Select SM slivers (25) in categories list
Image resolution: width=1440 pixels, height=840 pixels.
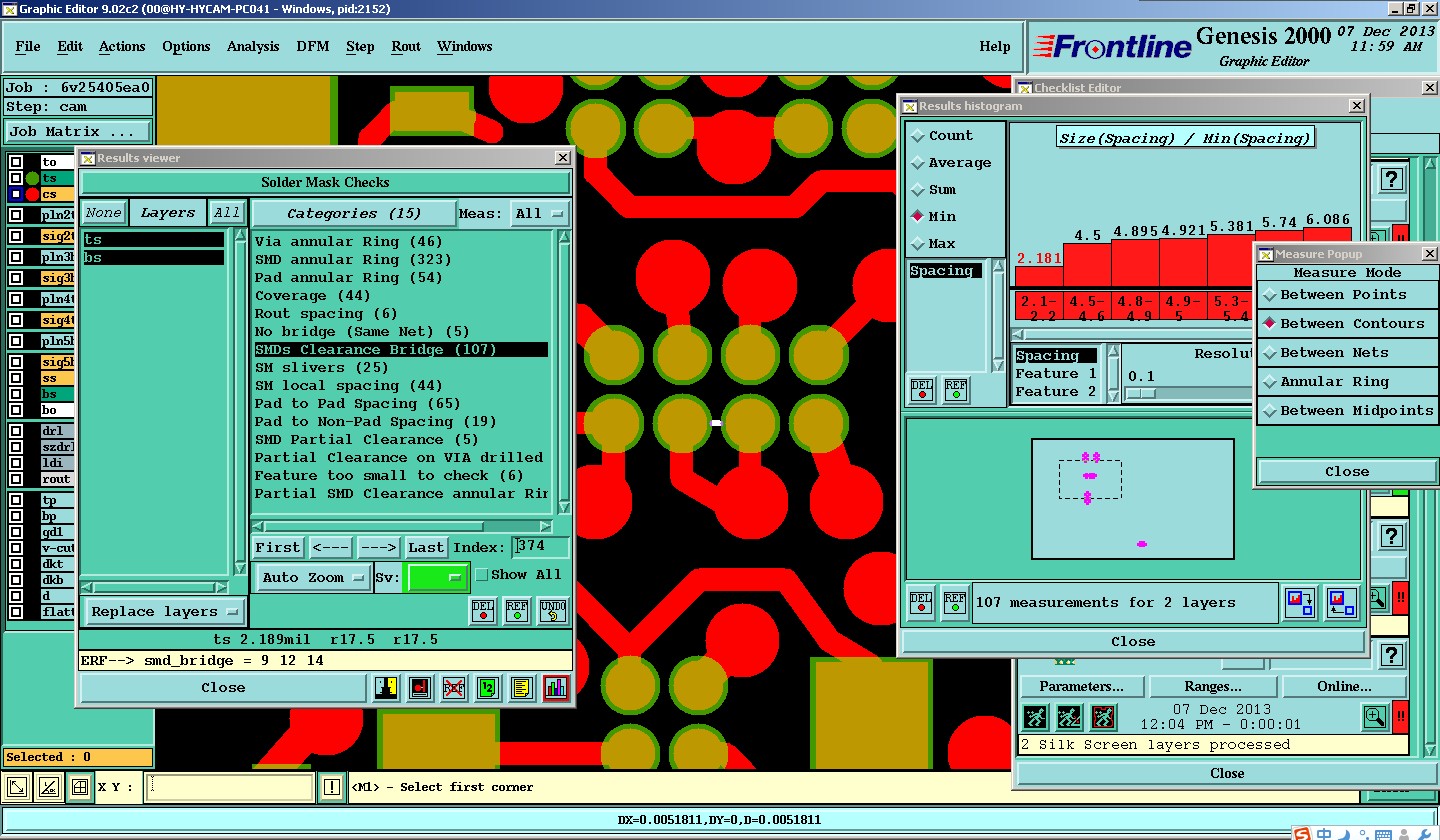pyautogui.click(x=321, y=368)
